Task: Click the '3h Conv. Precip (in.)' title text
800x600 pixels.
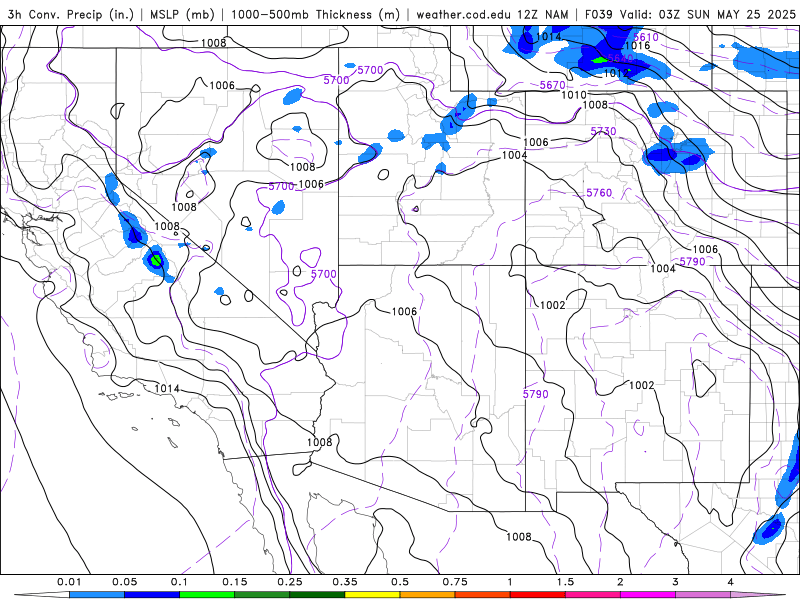Action: 71,14
